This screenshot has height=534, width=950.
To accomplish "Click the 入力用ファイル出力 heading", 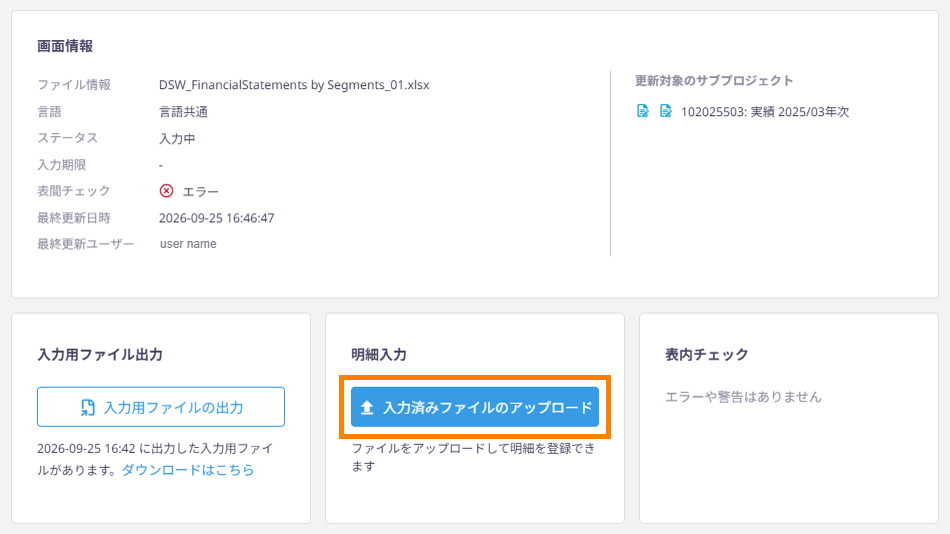I will pyautogui.click(x=100, y=355).
